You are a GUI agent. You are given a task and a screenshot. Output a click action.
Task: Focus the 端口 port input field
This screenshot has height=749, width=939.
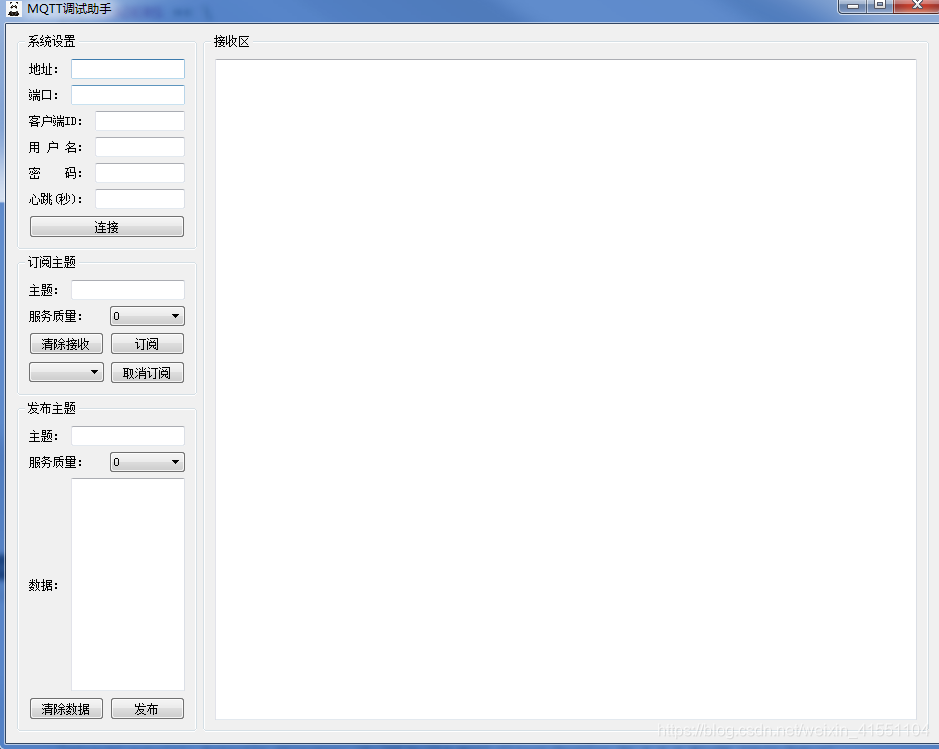point(128,95)
